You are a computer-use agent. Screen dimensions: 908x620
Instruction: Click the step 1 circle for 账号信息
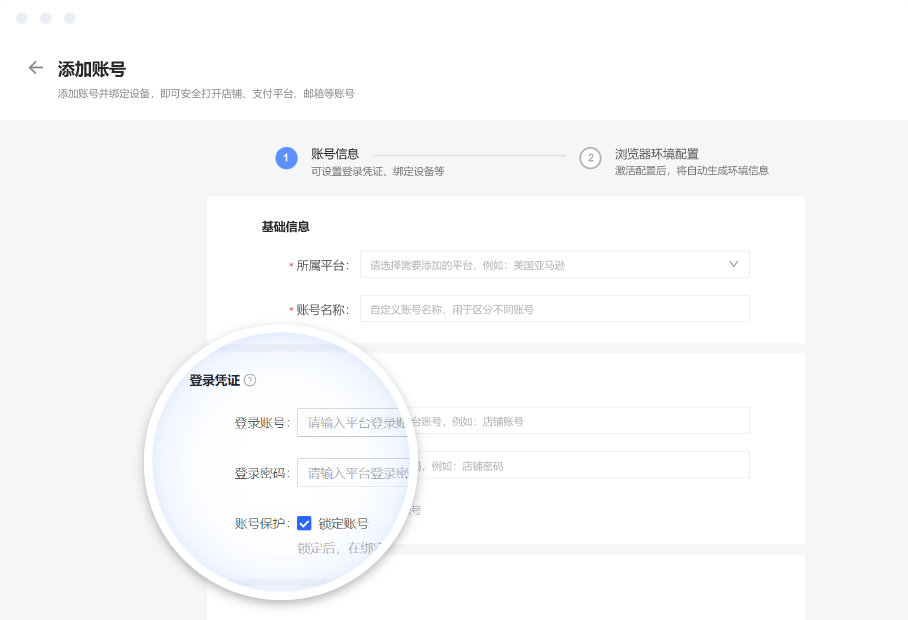coord(286,158)
